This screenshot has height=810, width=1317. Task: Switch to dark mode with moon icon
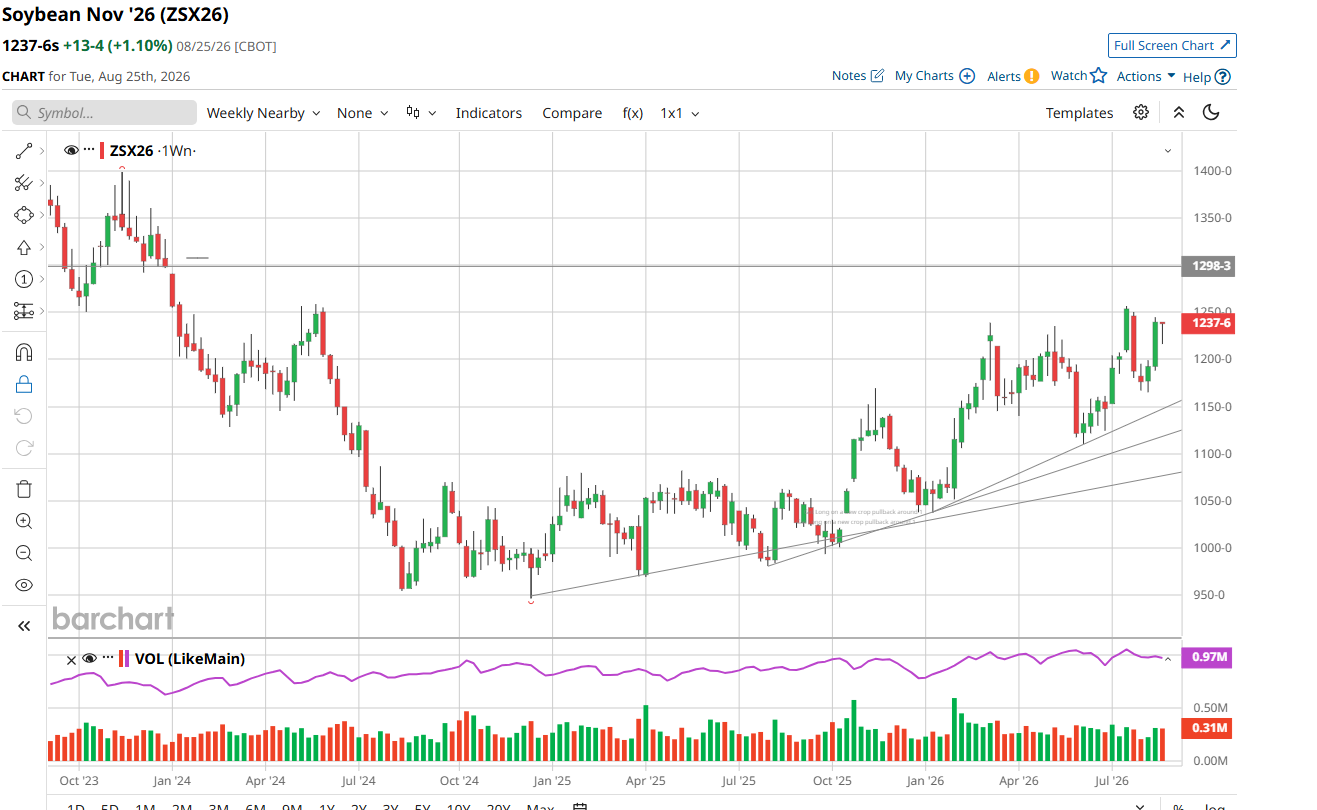click(x=1211, y=112)
